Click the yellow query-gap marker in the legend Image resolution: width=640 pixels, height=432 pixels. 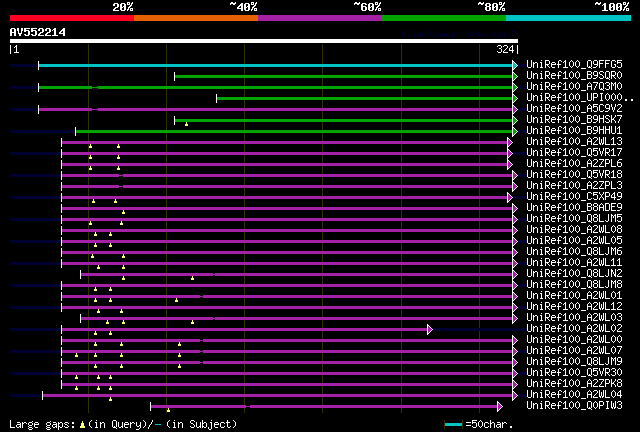tap(82, 425)
